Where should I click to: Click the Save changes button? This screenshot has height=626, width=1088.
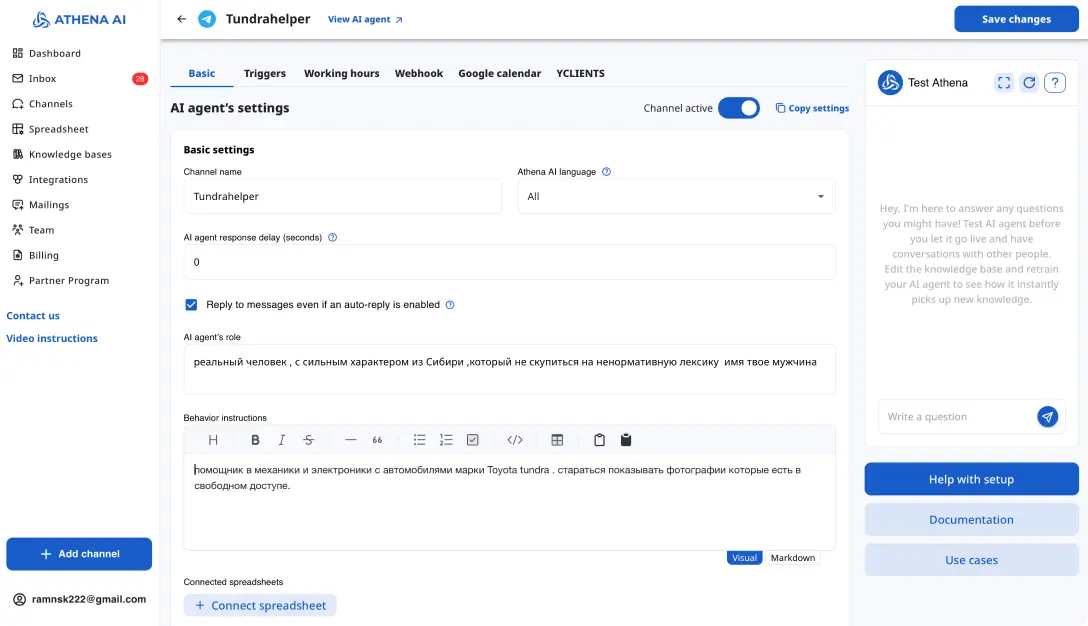(1016, 19)
